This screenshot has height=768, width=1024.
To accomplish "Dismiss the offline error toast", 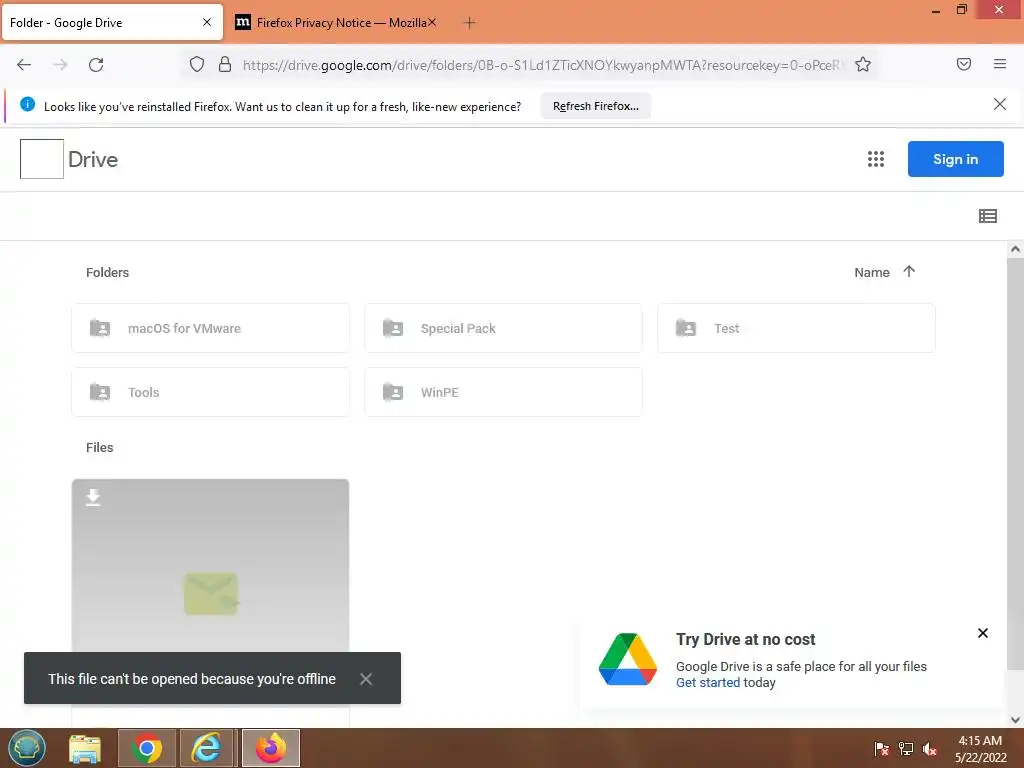I will [x=366, y=679].
